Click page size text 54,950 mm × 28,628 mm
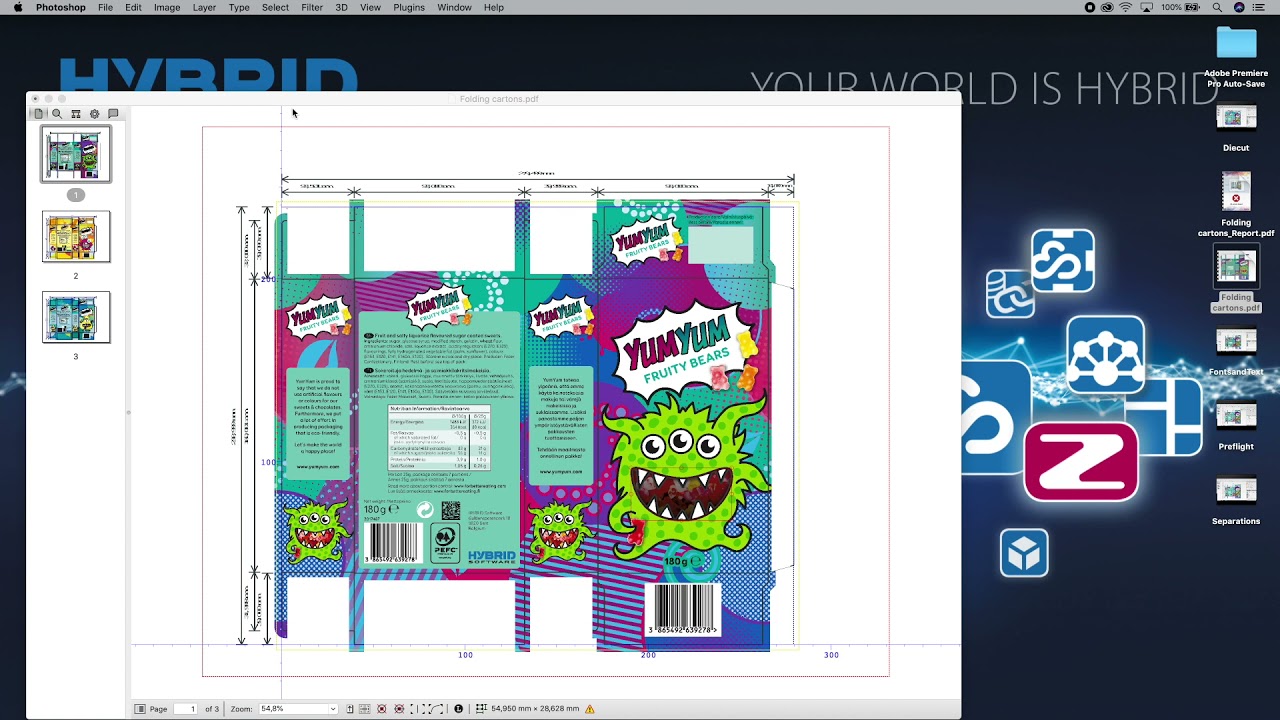This screenshot has height=720, width=1280. coord(535,709)
